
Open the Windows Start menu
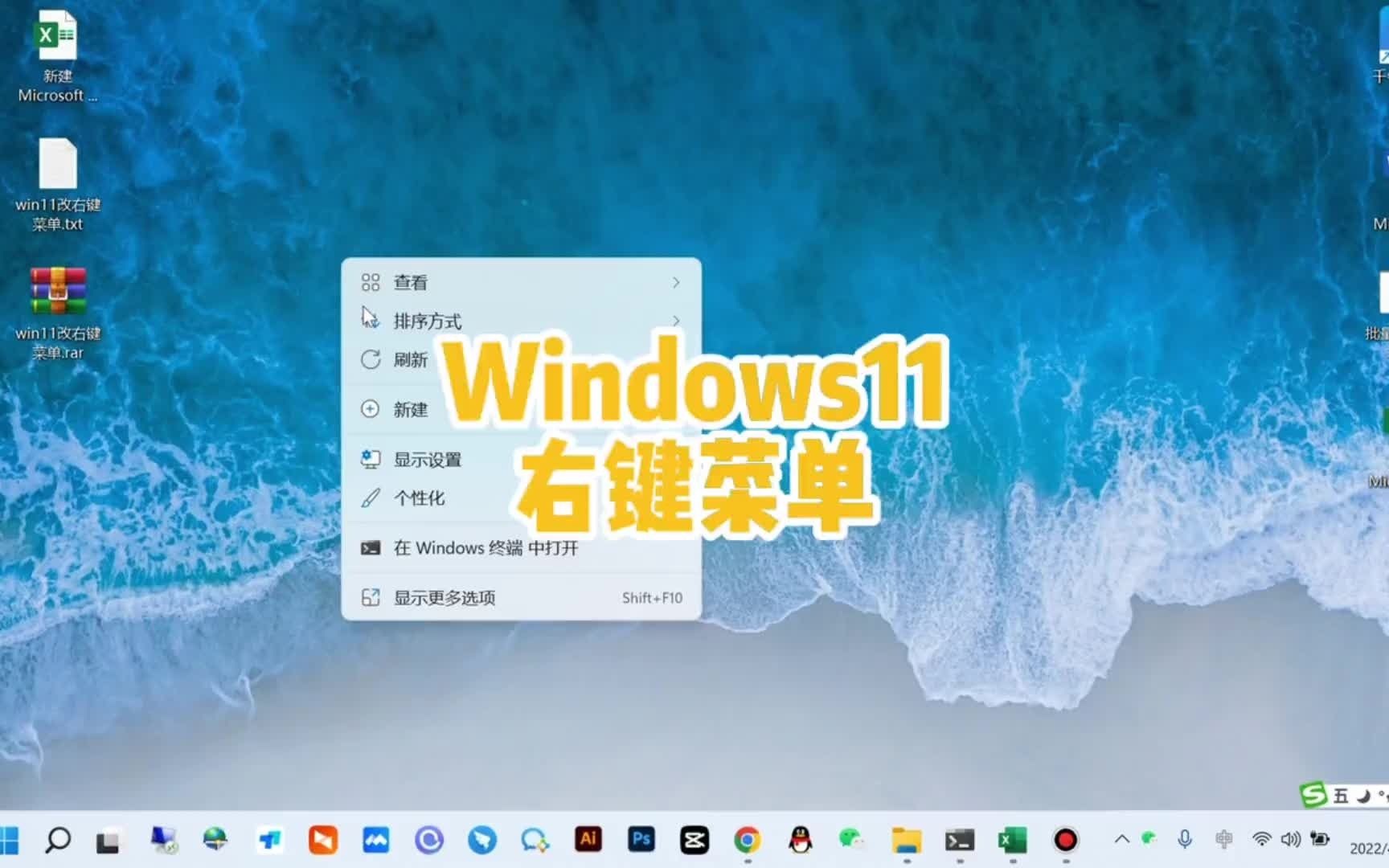pyautogui.click(x=8, y=841)
